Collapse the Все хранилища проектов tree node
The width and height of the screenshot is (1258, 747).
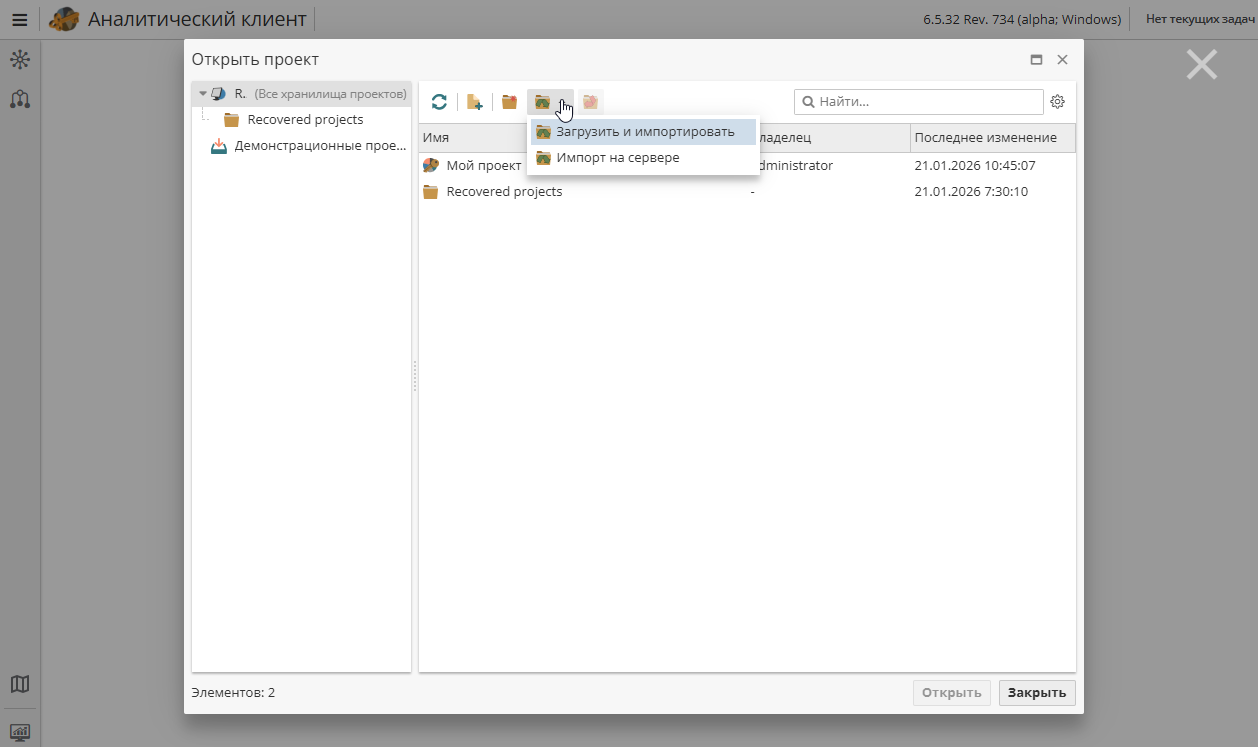pyautogui.click(x=201, y=93)
